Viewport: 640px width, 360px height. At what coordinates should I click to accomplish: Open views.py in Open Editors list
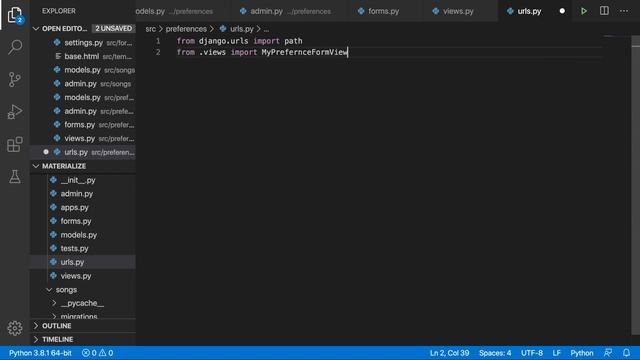click(83, 138)
